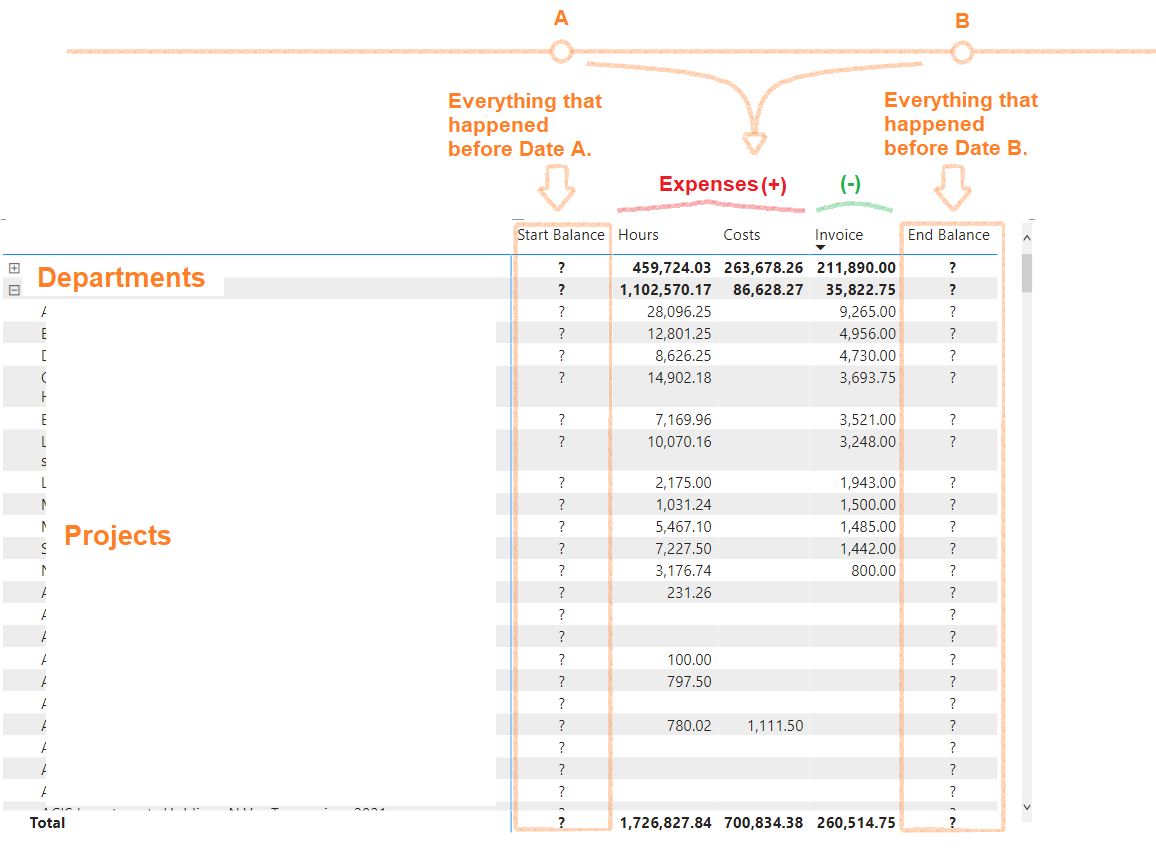The height and width of the screenshot is (860, 1156).
Task: Select the 7,169.96 hours cell
Action: [683, 420]
